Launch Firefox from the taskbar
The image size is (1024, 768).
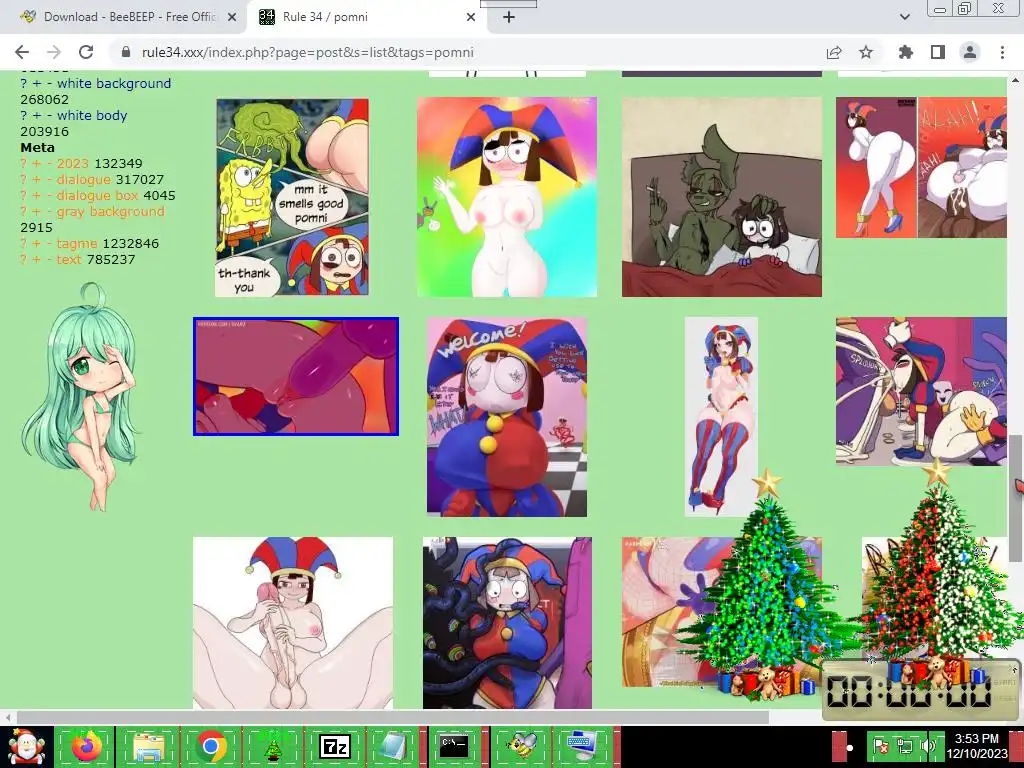pyautogui.click(x=86, y=746)
